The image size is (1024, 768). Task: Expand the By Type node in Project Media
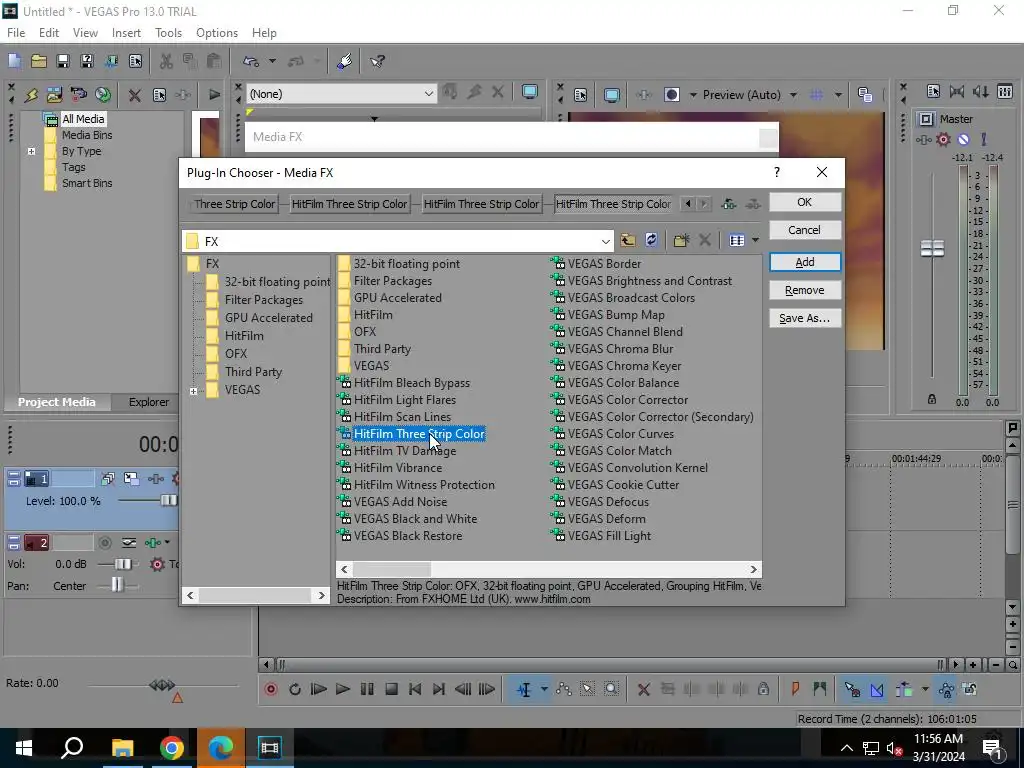[31, 152]
